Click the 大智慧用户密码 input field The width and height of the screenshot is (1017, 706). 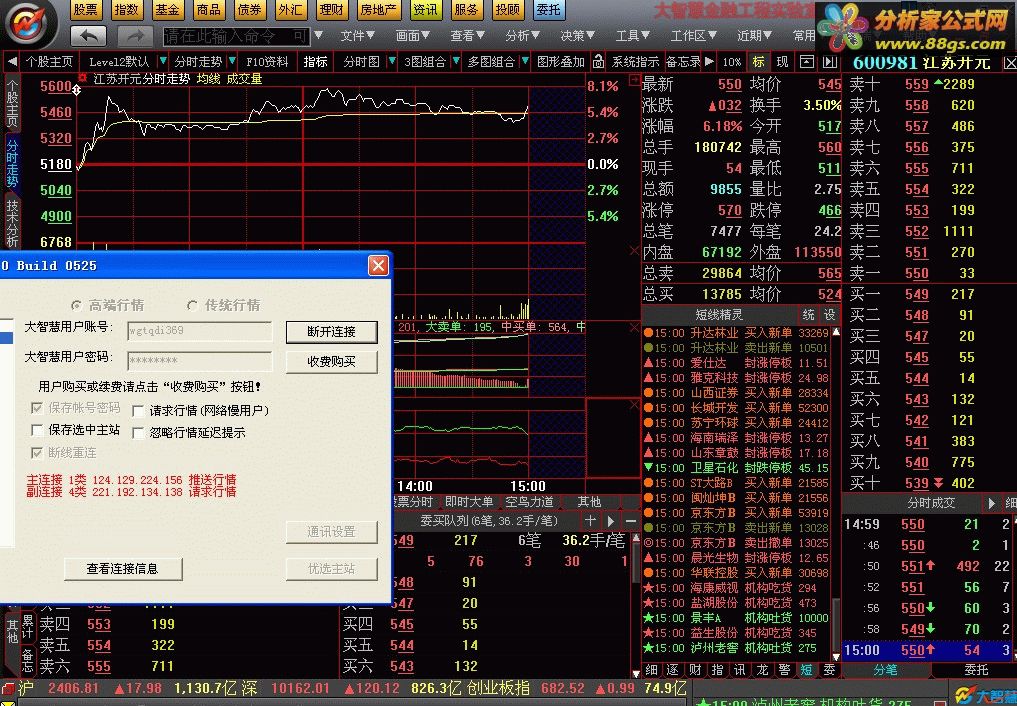point(200,360)
